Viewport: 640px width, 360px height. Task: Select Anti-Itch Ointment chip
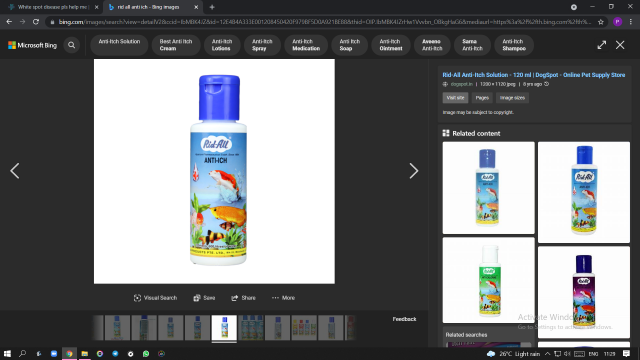[391, 44]
